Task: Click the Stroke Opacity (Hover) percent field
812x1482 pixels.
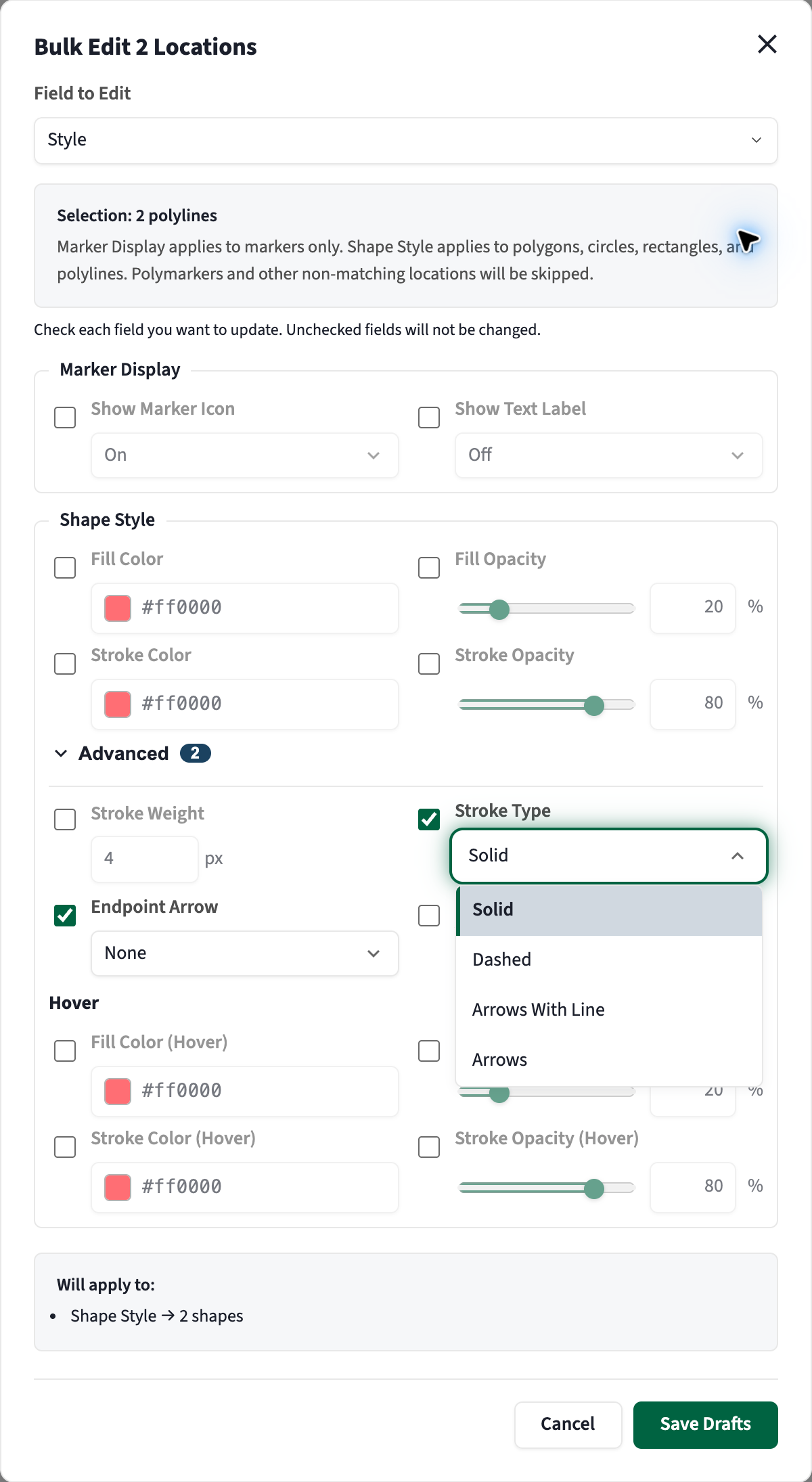Action: (x=693, y=1187)
